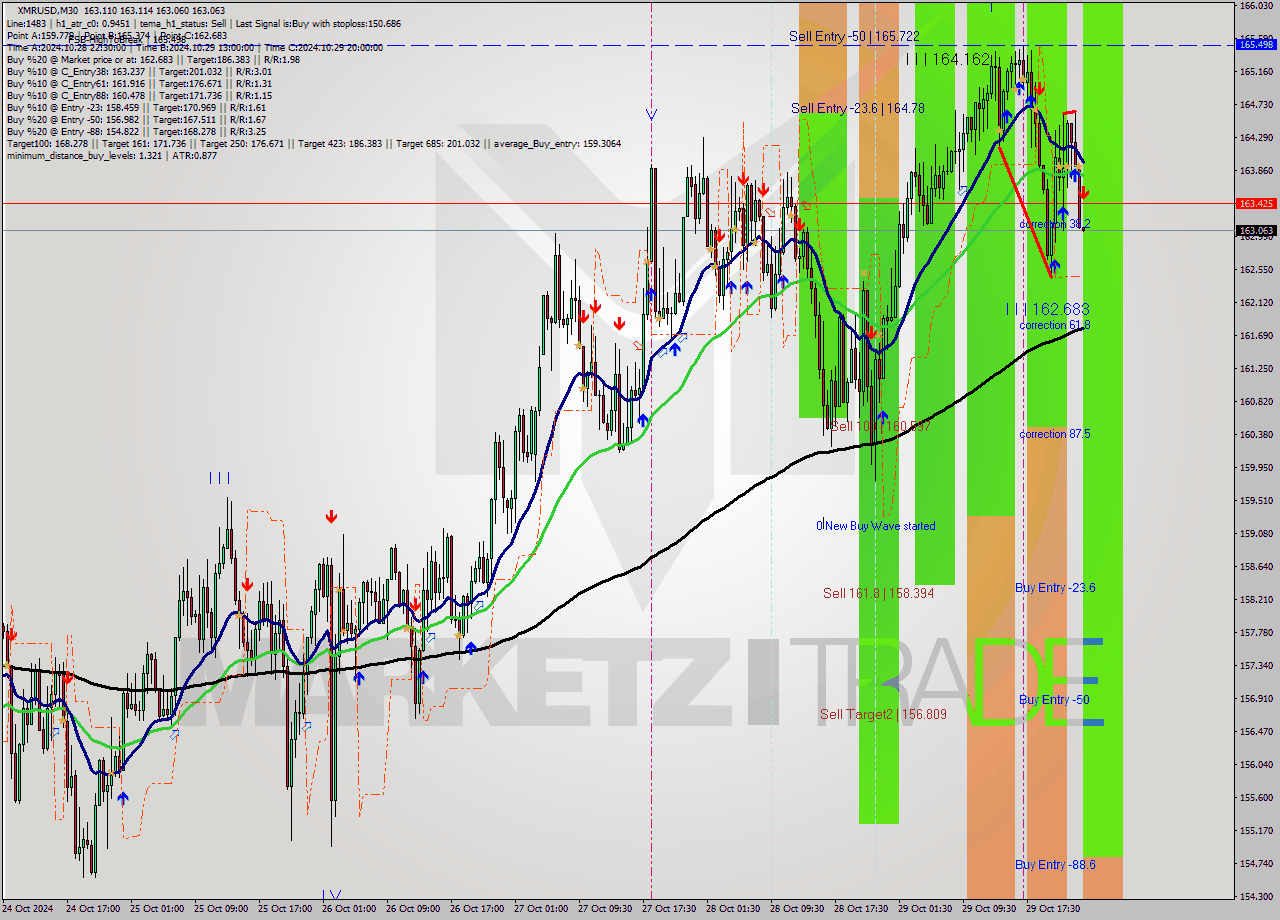Screen dimensions: 1280x920
Task: Click the XMRUSD,M30 symbol title
Action: [48, 10]
